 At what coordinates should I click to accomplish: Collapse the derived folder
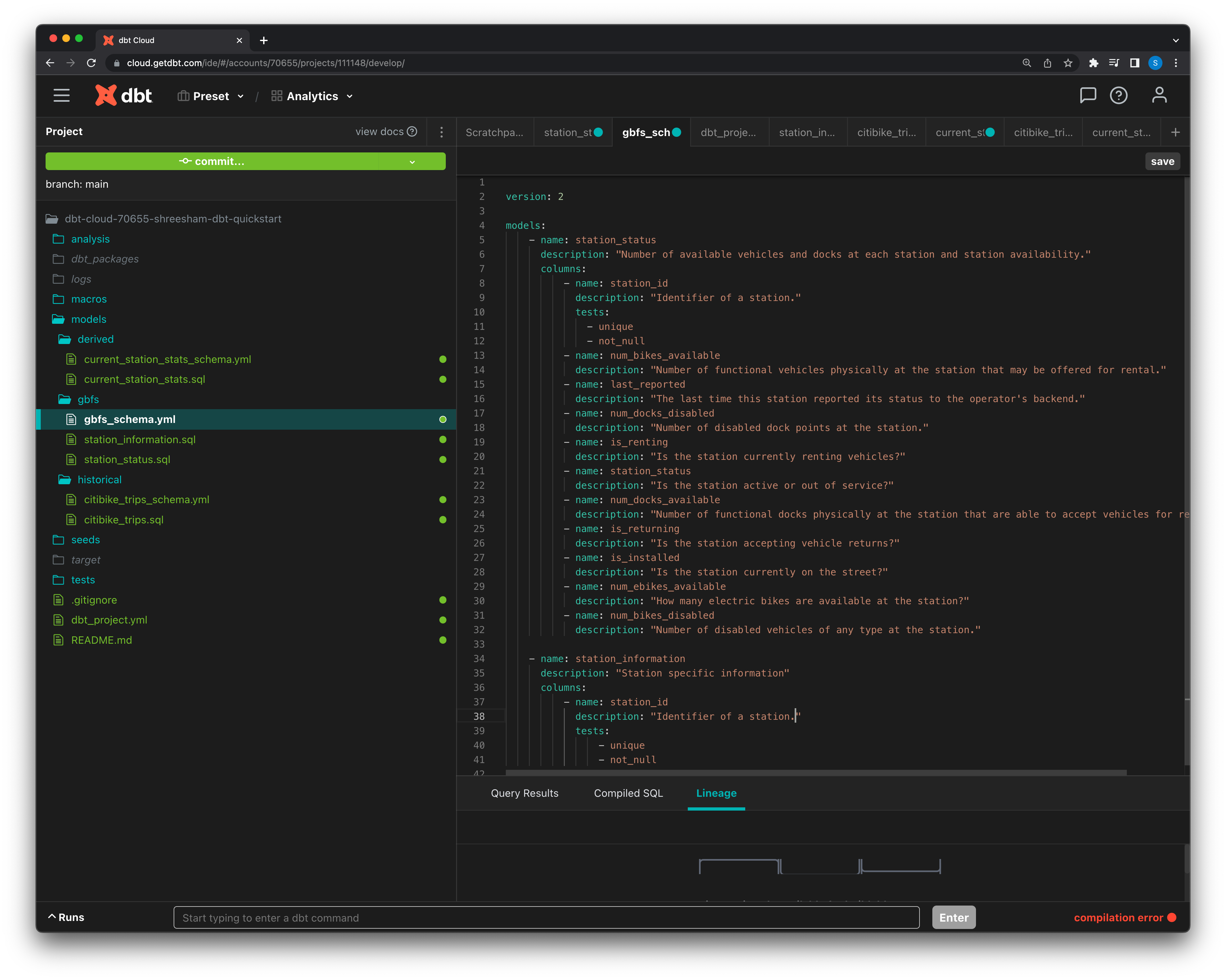coord(95,340)
